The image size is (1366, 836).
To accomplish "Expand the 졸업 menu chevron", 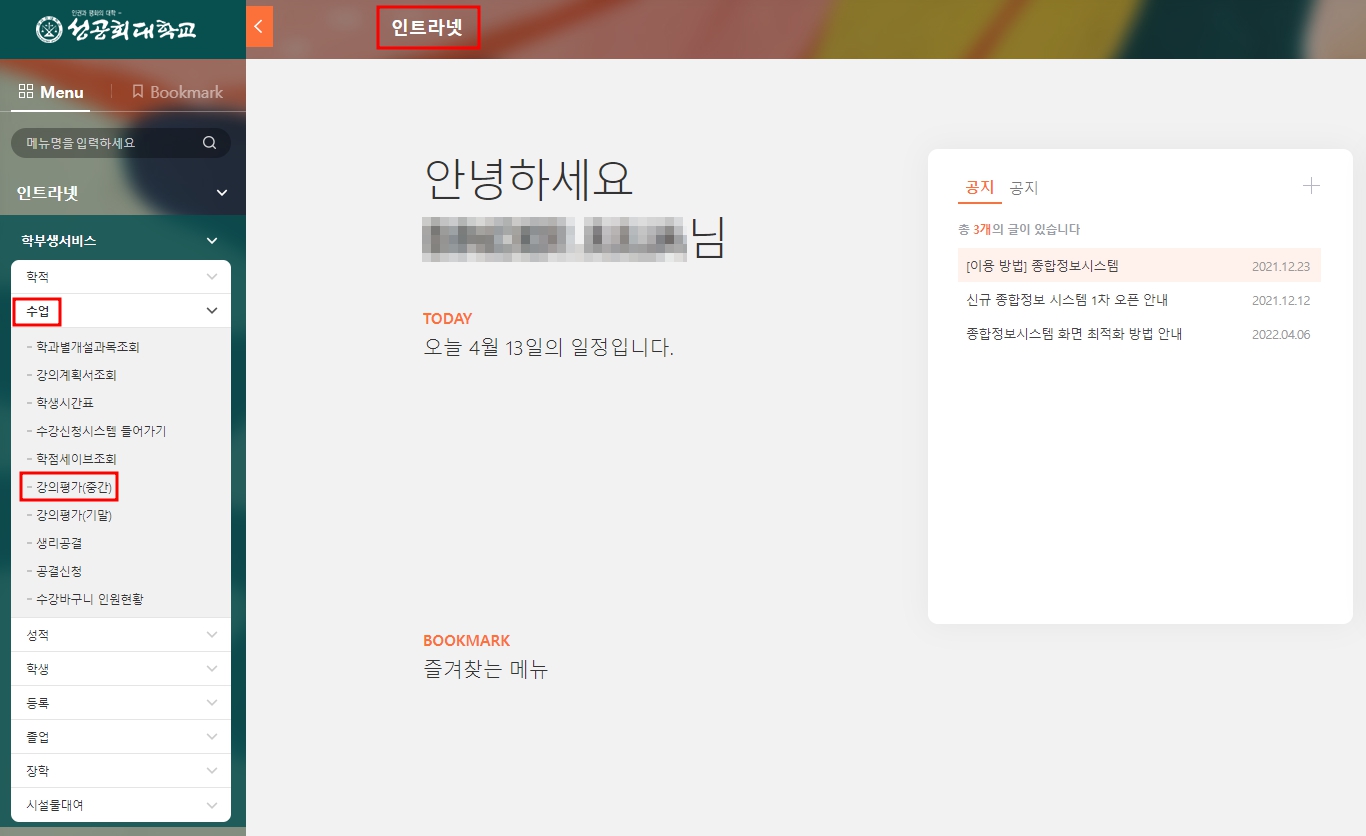I will [211, 737].
